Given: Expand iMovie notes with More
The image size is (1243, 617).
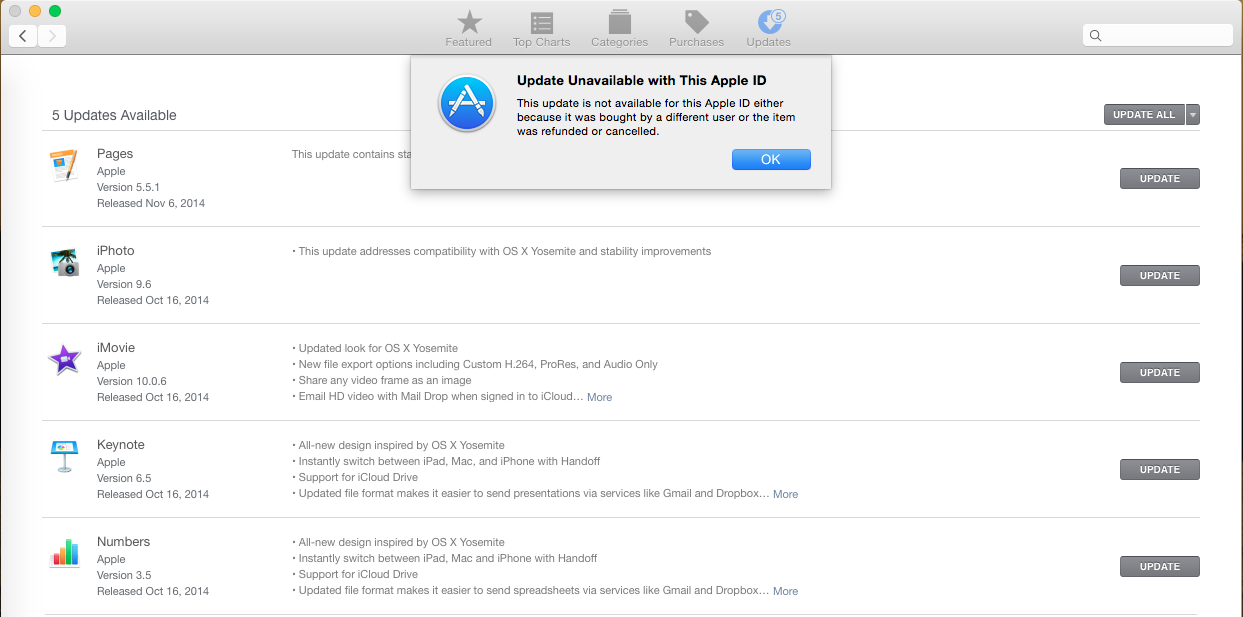Looking at the screenshot, I should click(599, 397).
